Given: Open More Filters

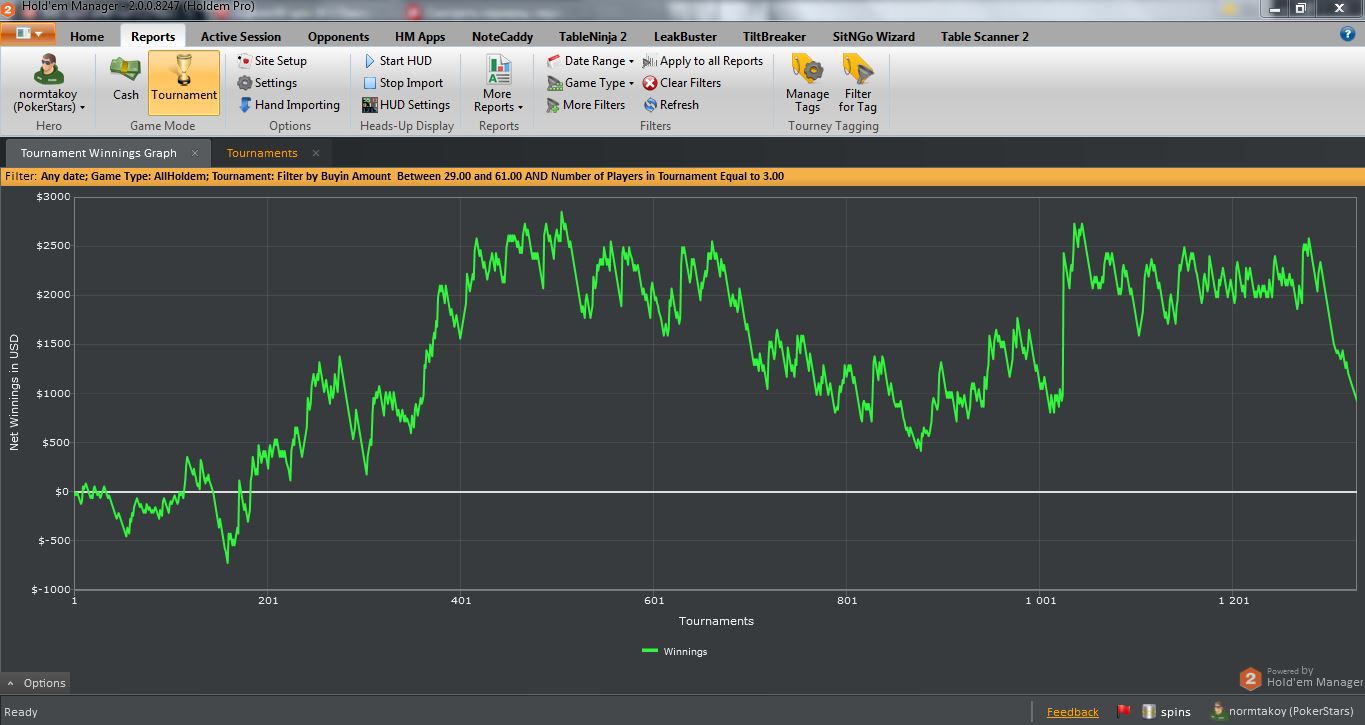Looking at the screenshot, I should coord(586,105).
